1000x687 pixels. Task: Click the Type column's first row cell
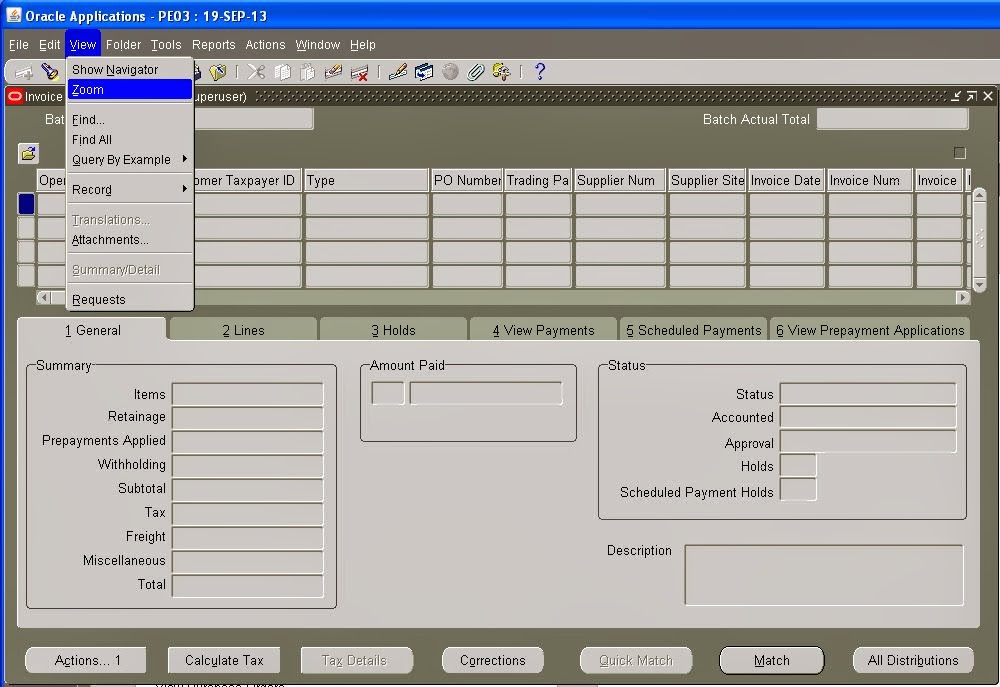[x=366, y=204]
